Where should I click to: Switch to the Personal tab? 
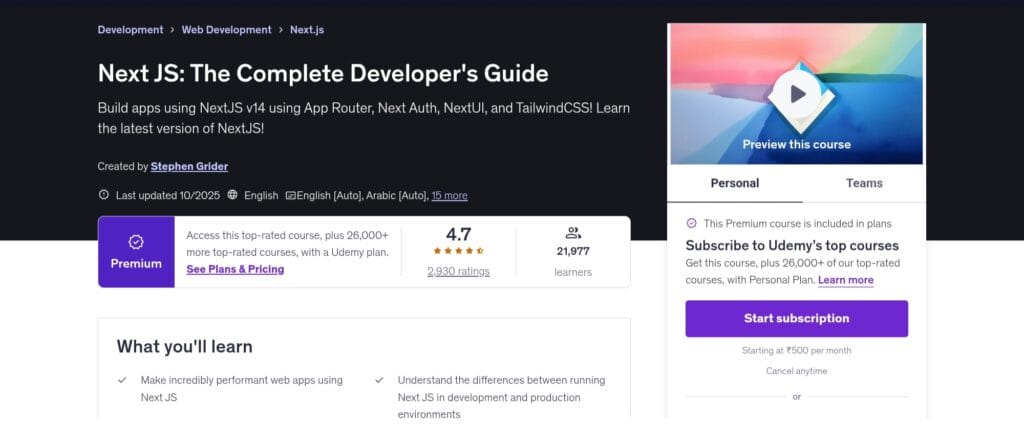[734, 183]
